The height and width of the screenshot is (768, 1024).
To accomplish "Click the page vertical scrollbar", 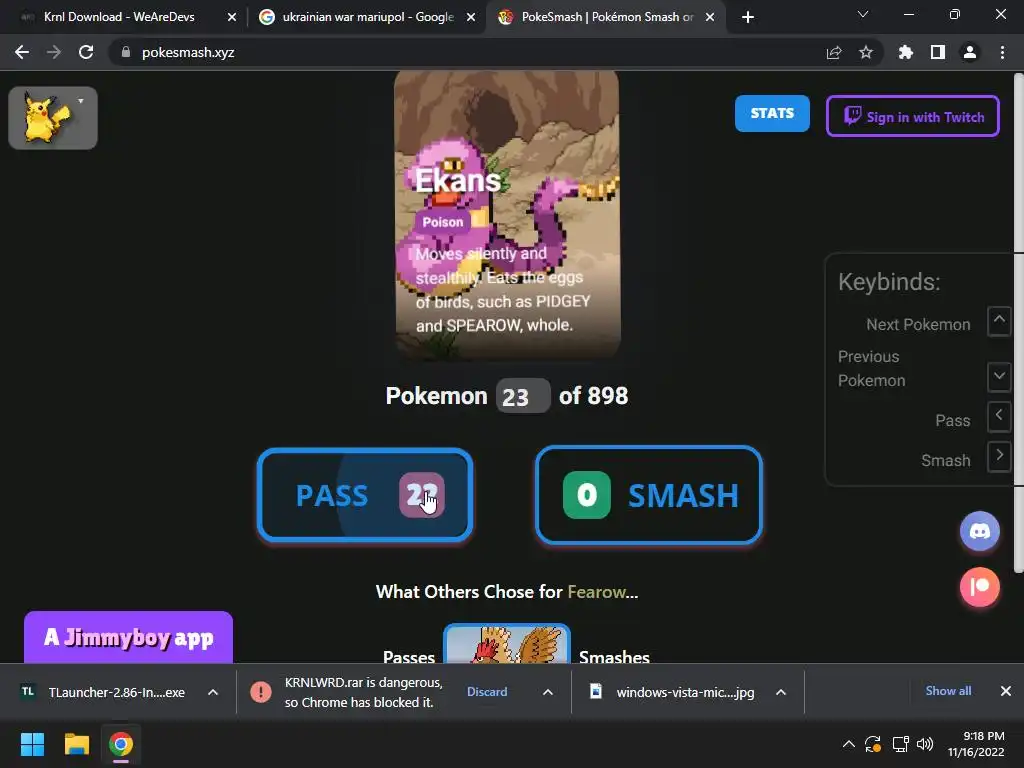I will pos(1019,323).
